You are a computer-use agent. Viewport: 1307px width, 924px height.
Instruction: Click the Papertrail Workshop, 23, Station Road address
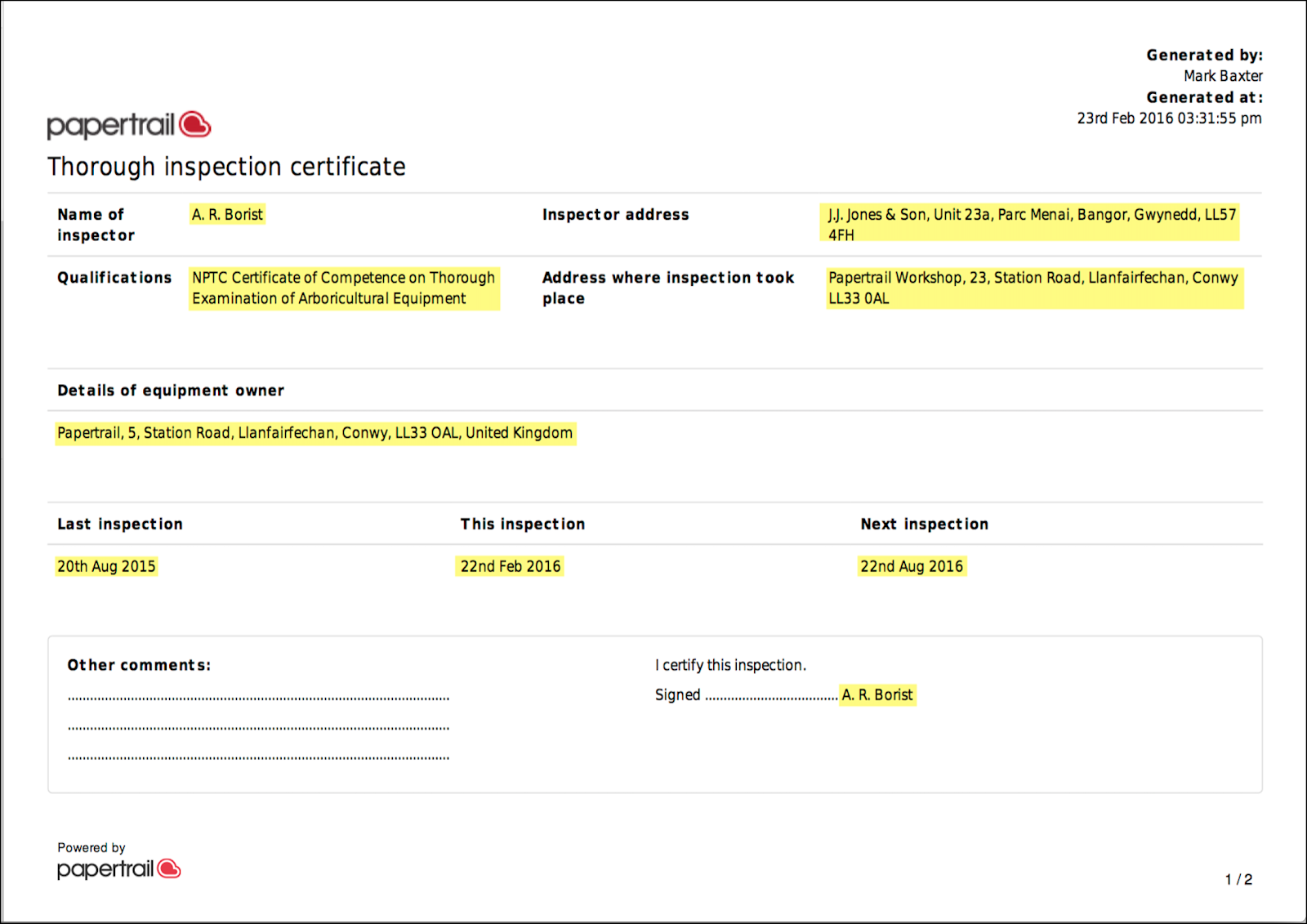click(x=1033, y=288)
